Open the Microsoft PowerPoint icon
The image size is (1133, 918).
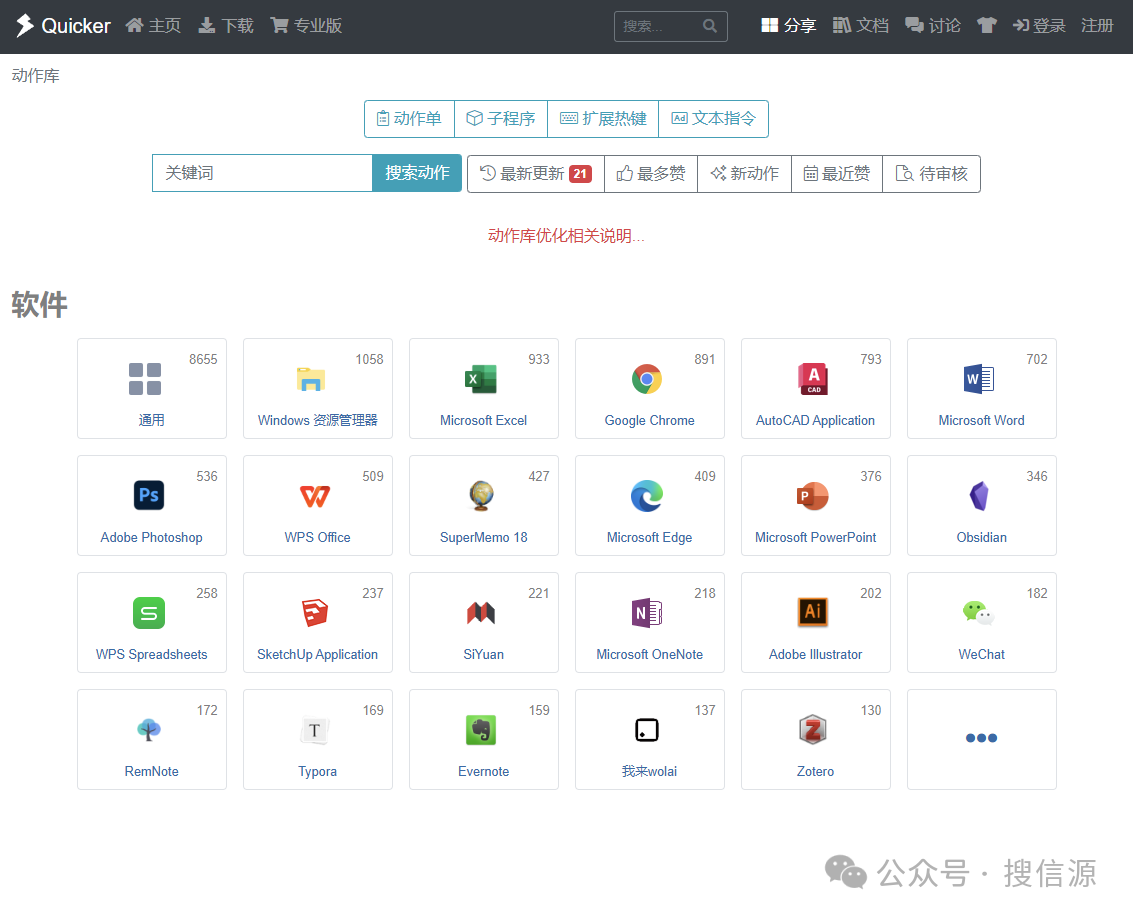813,496
